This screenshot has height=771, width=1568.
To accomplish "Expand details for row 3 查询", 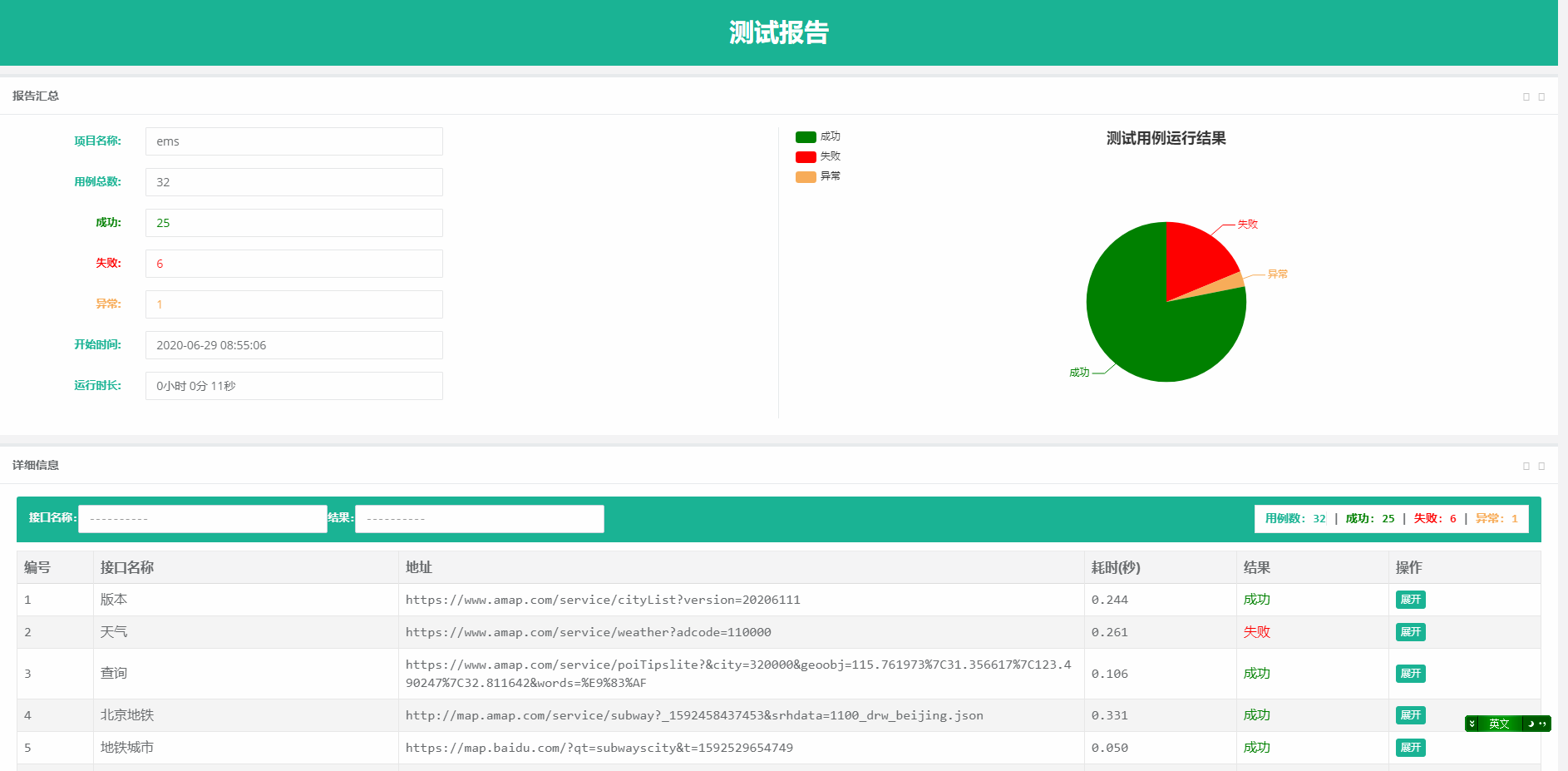I will (1411, 674).
